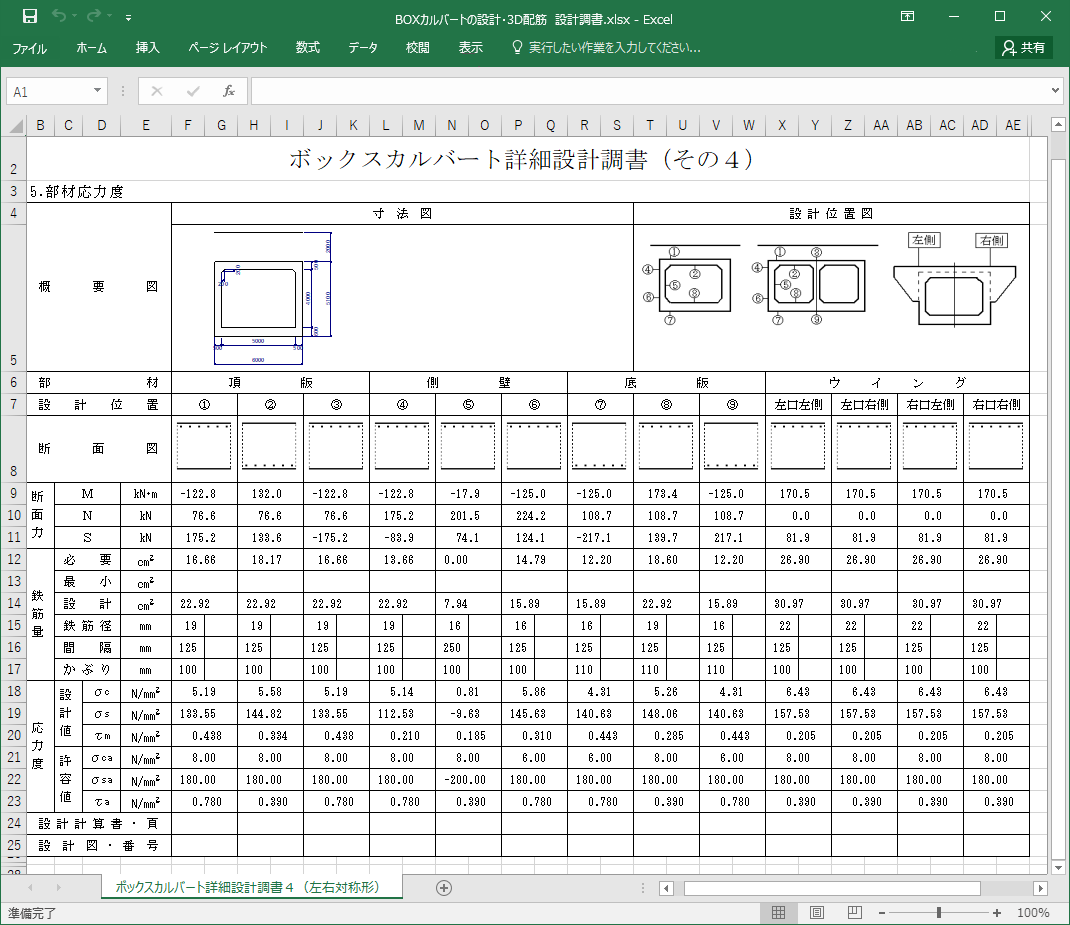Image resolution: width=1070 pixels, height=925 pixels.
Task: Click the Enter checkmark formula bar icon
Action: coord(193,91)
